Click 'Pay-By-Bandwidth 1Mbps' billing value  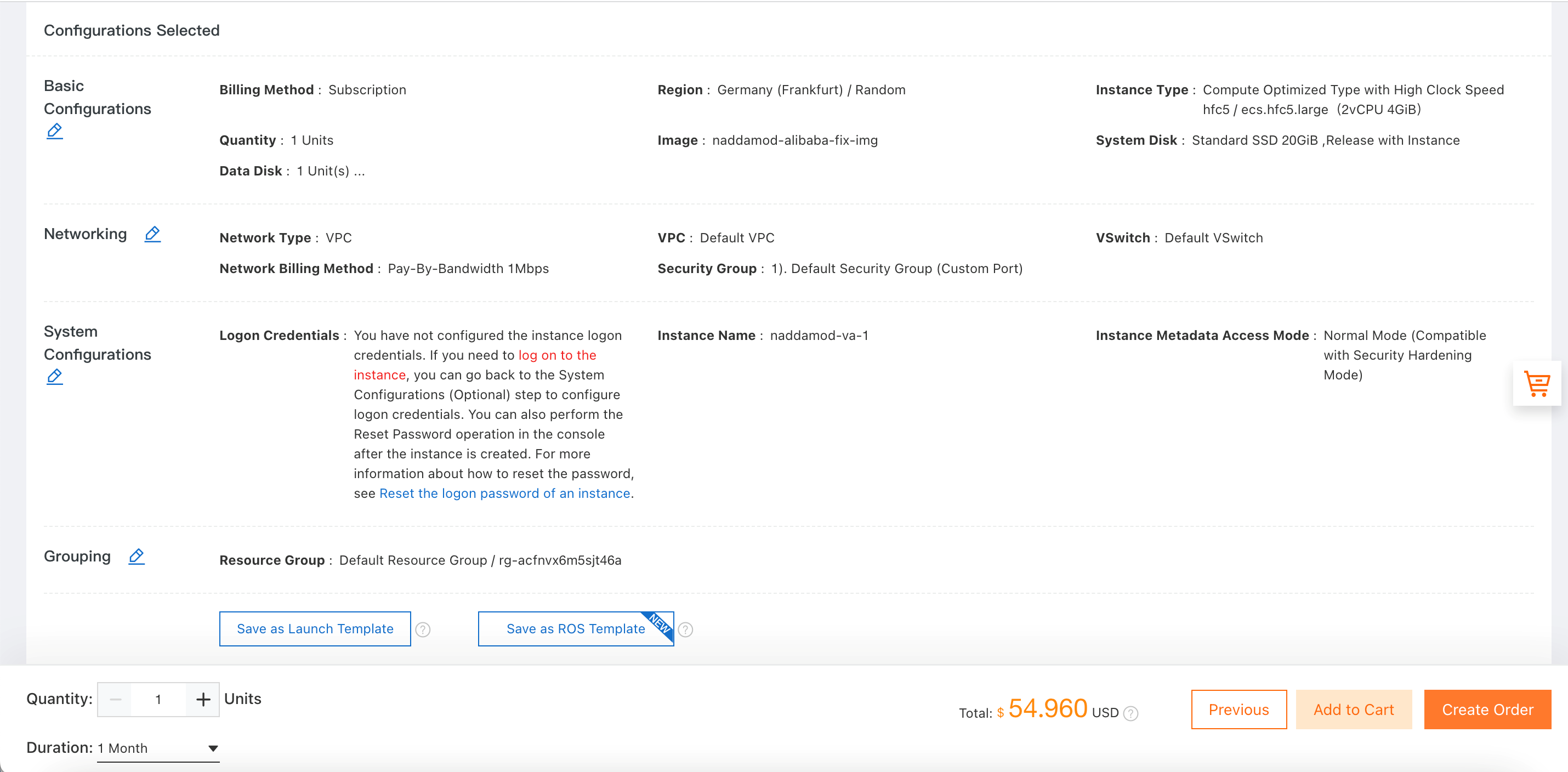pos(468,269)
